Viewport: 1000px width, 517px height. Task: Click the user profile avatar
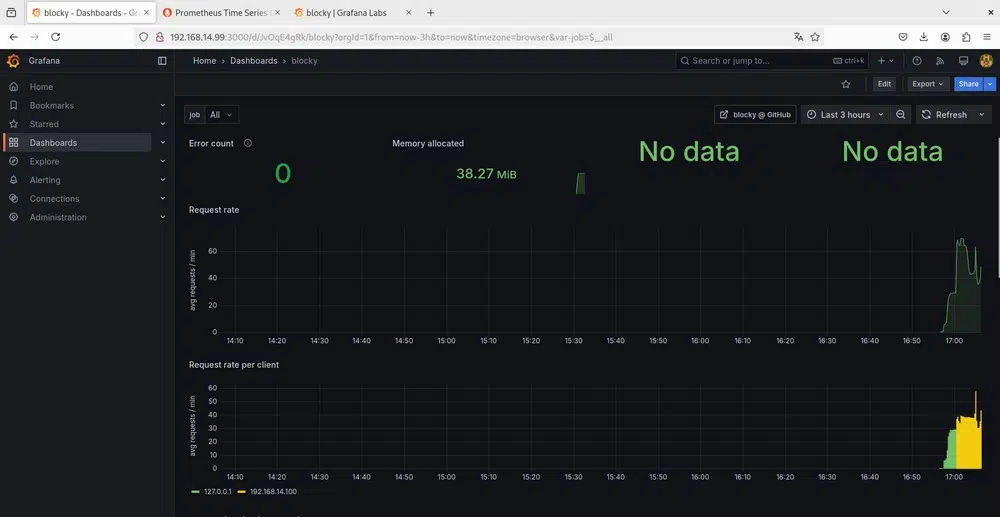pos(985,61)
